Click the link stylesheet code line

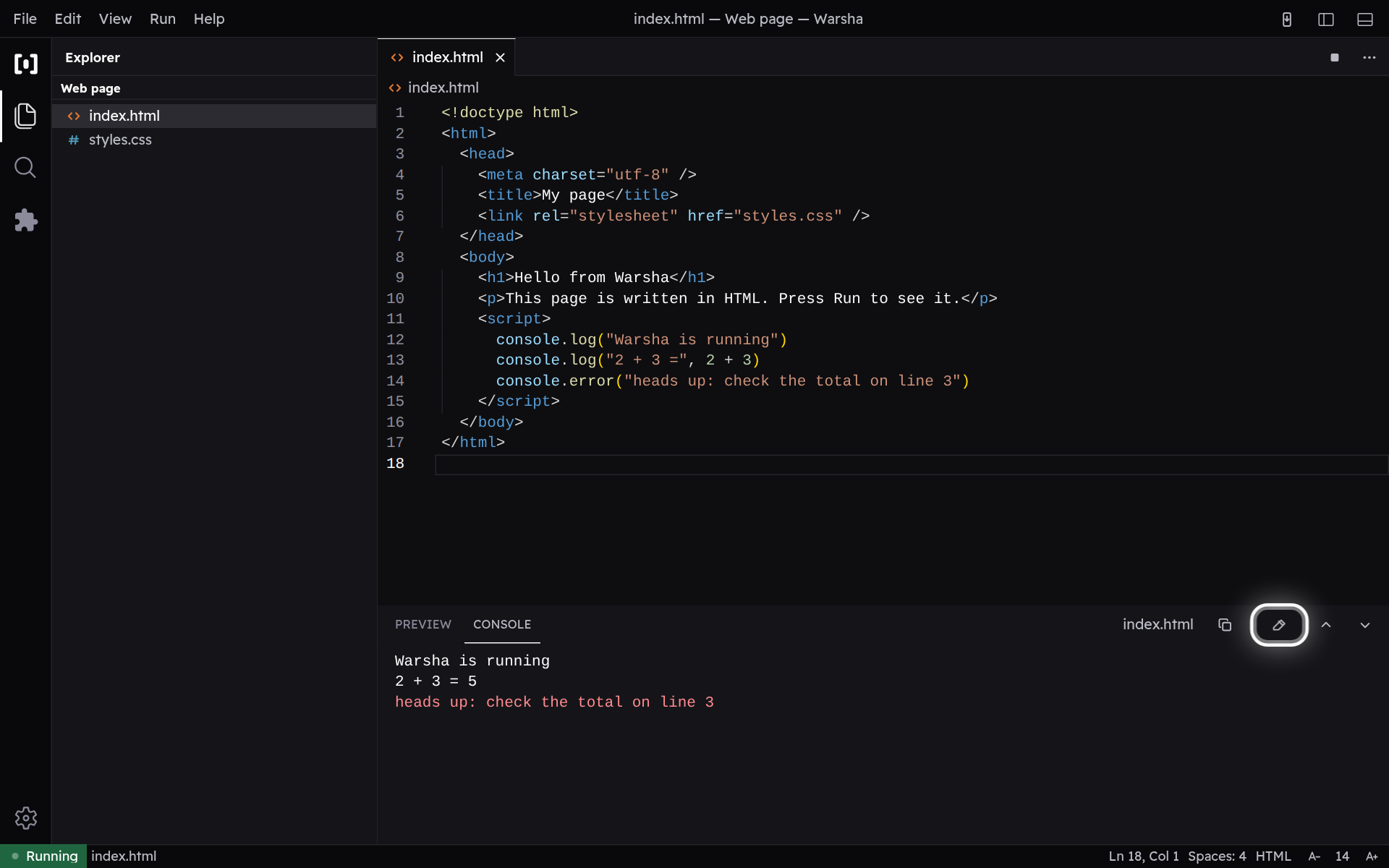(674, 216)
